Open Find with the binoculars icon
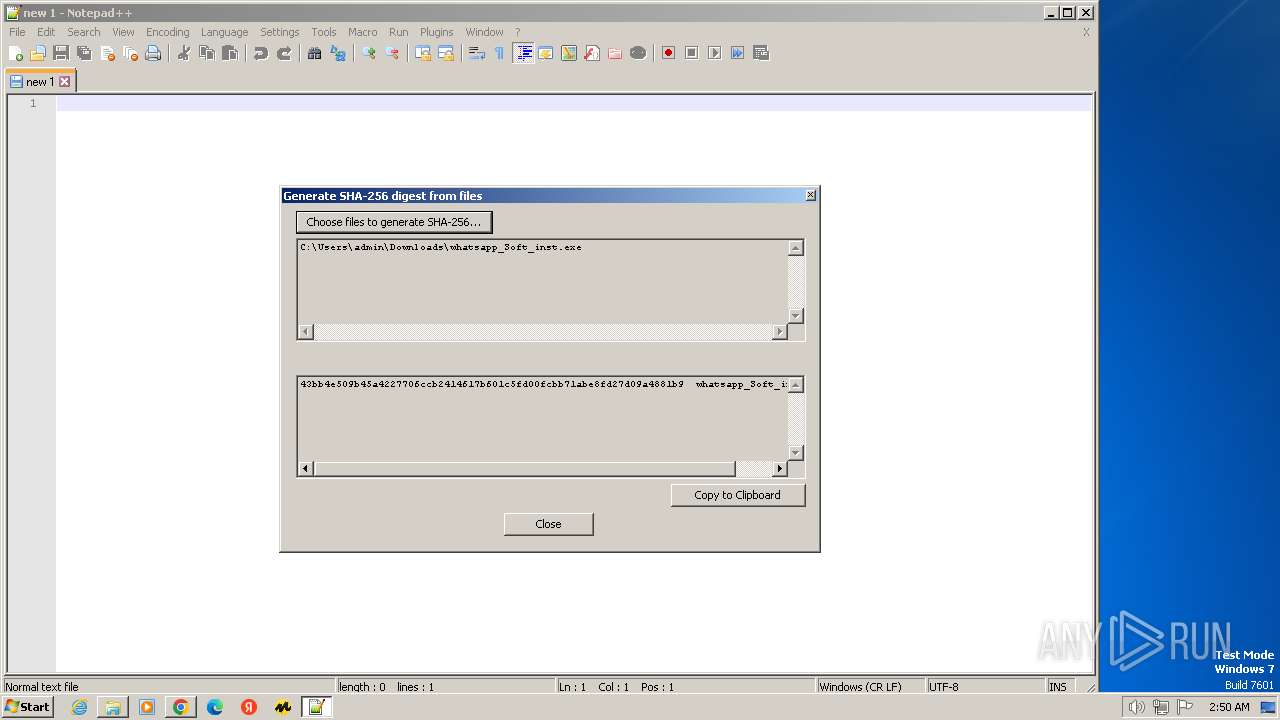The height and width of the screenshot is (720, 1280). 315,53
